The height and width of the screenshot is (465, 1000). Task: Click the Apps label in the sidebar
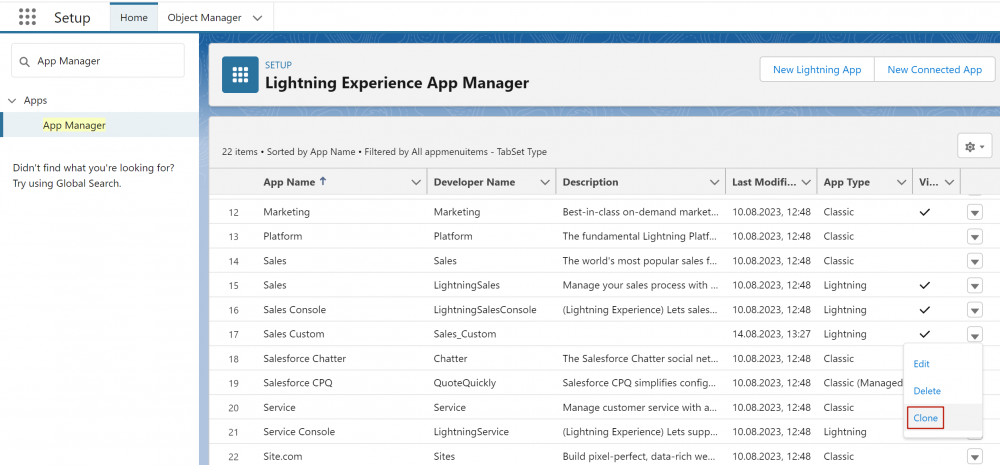pyautogui.click(x=36, y=100)
